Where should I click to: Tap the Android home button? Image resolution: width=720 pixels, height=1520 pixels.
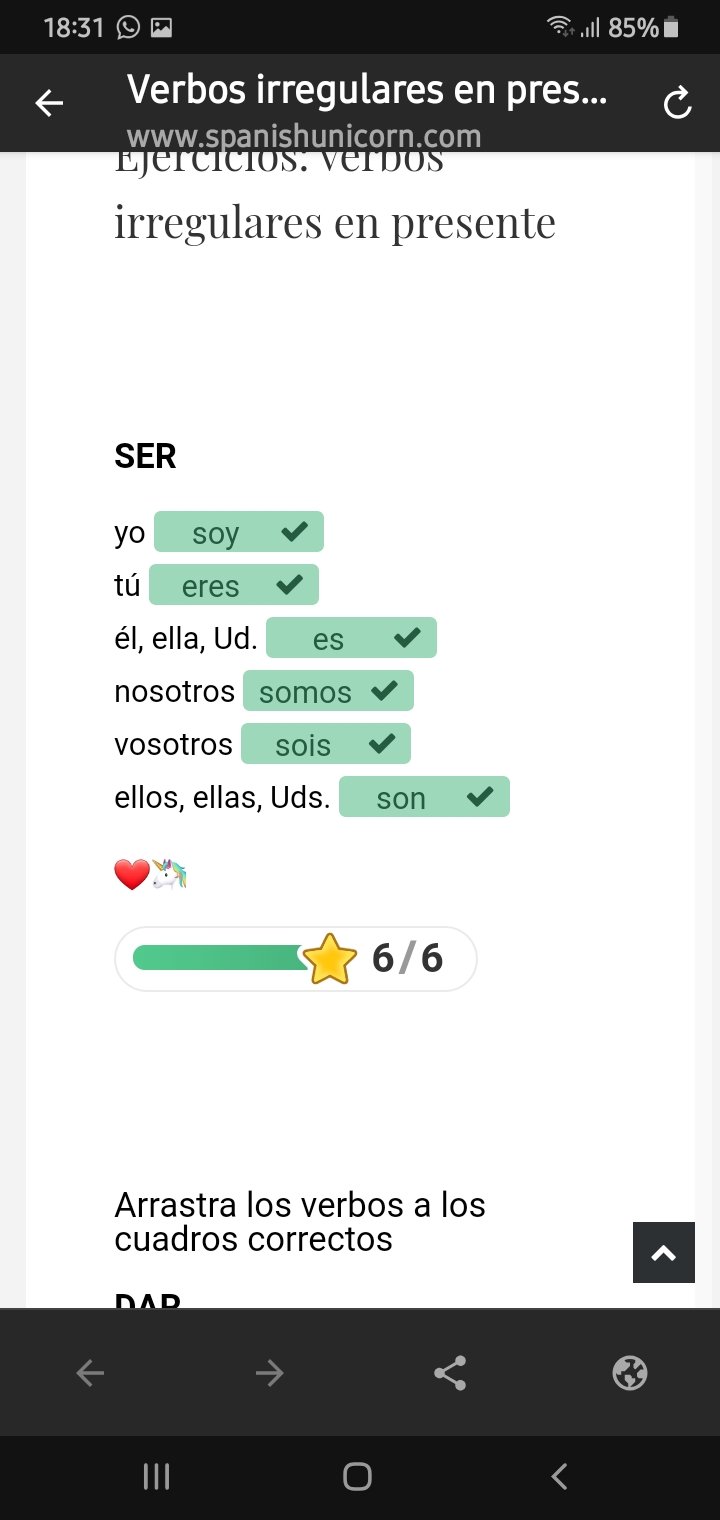click(x=357, y=1476)
